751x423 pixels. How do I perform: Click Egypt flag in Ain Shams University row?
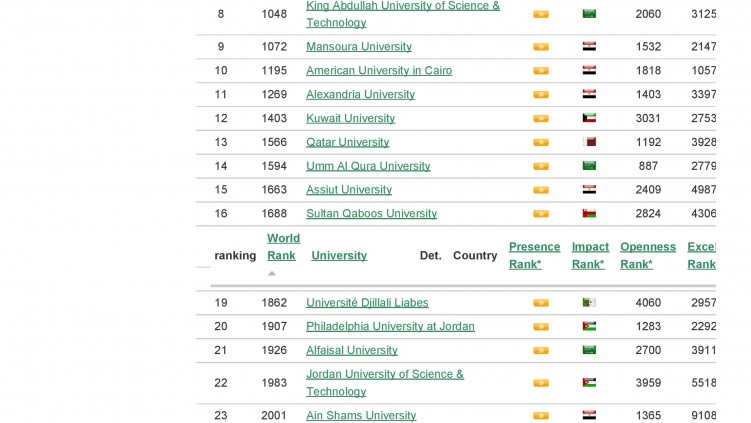click(589, 415)
